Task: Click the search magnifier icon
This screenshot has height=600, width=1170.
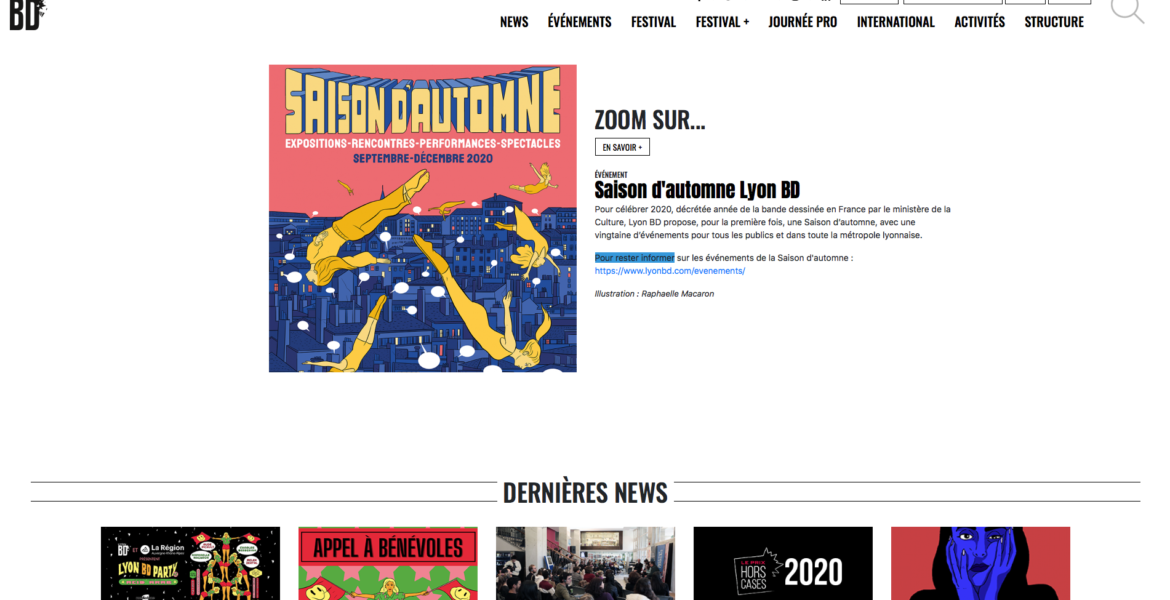Action: [1127, 10]
